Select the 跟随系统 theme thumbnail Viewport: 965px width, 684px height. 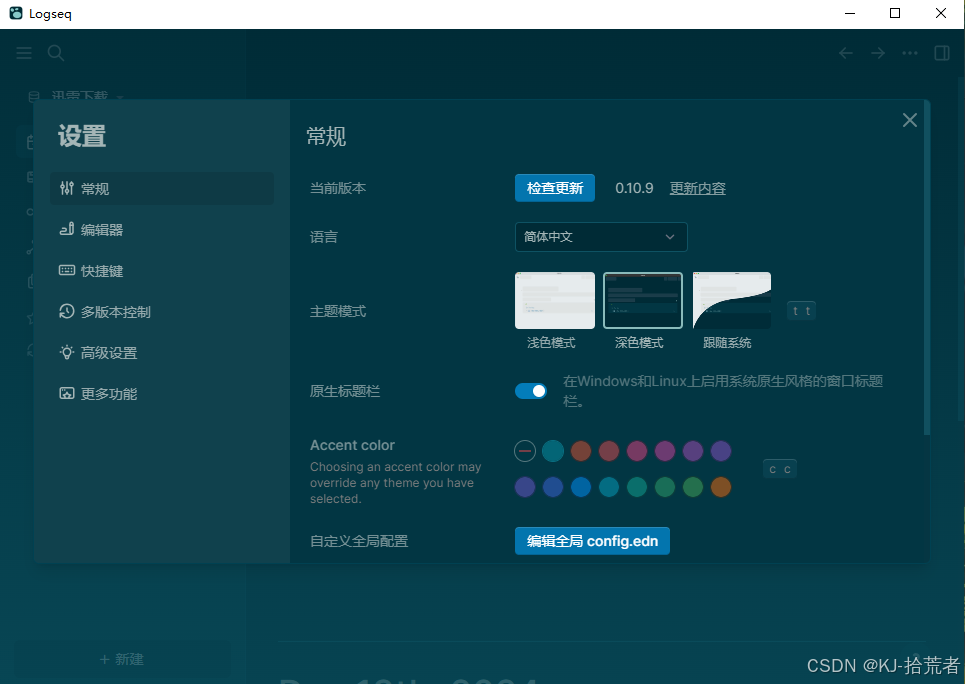[731, 300]
